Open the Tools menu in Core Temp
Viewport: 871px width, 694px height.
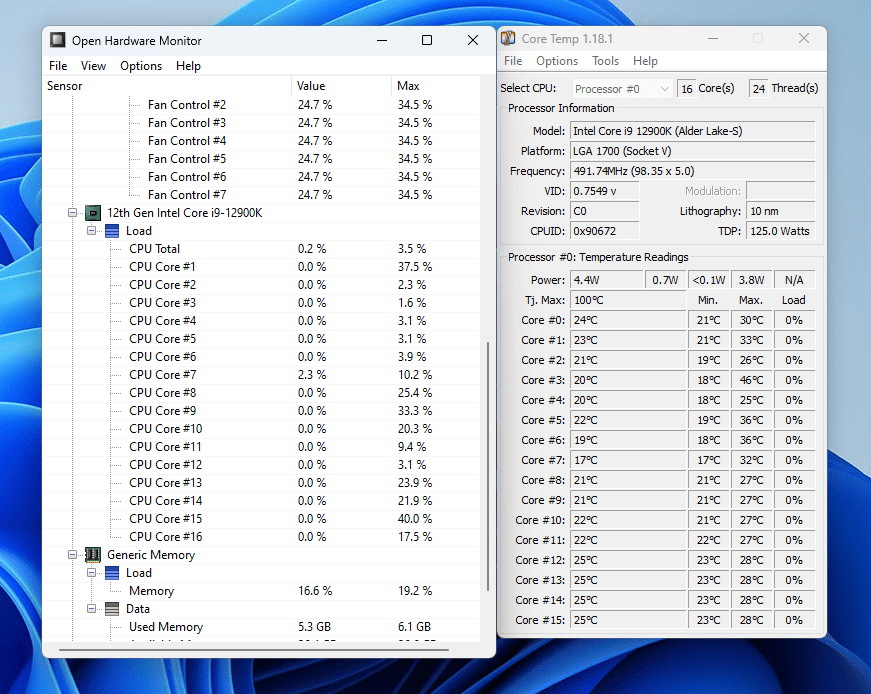coord(605,61)
